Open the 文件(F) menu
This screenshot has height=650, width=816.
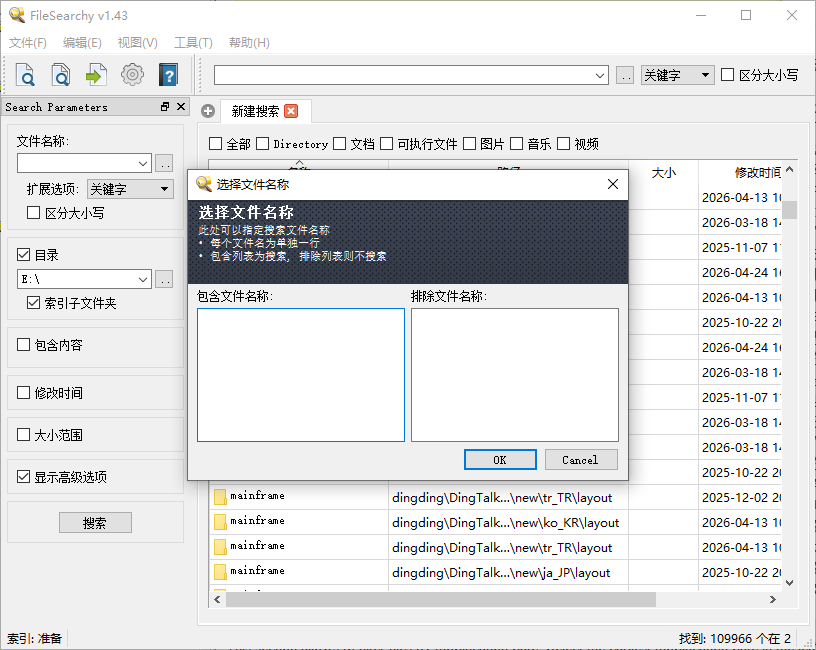28,43
